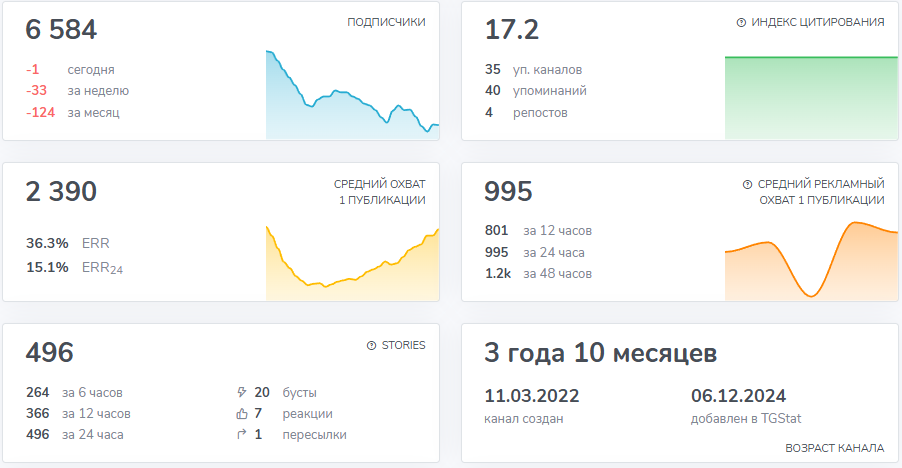Click the 6 584 subscribers count

(61, 29)
